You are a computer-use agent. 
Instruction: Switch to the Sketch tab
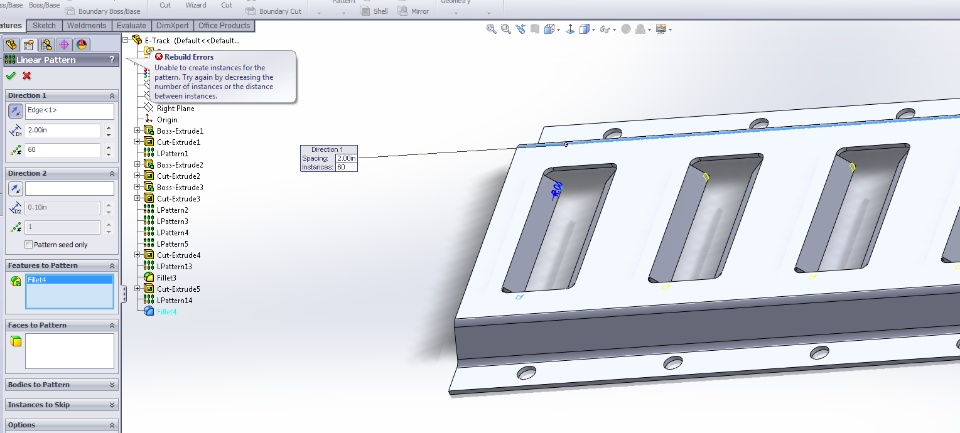click(x=43, y=26)
